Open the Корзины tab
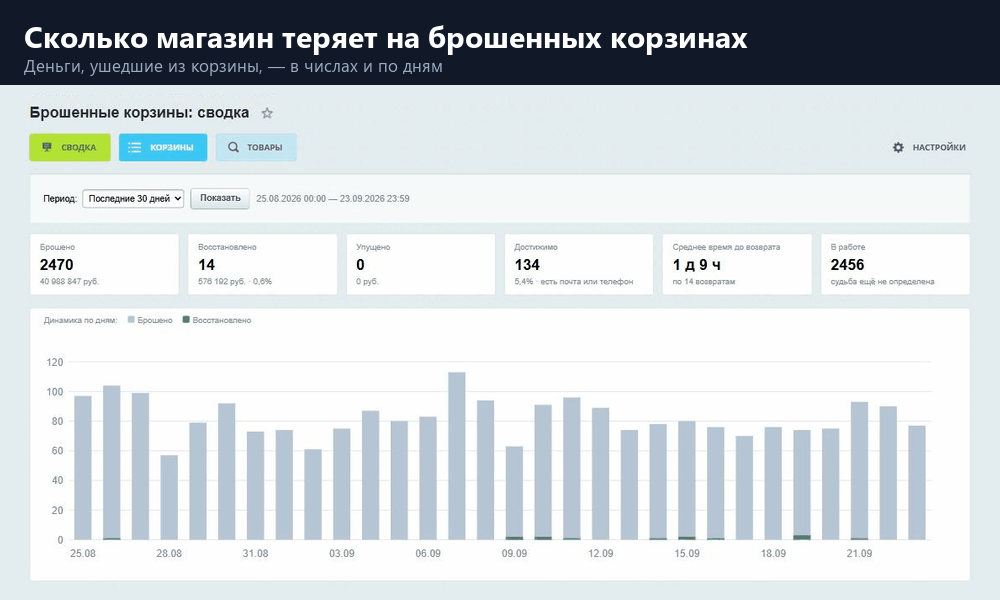Screen dimensions: 1000x600 (163, 147)
